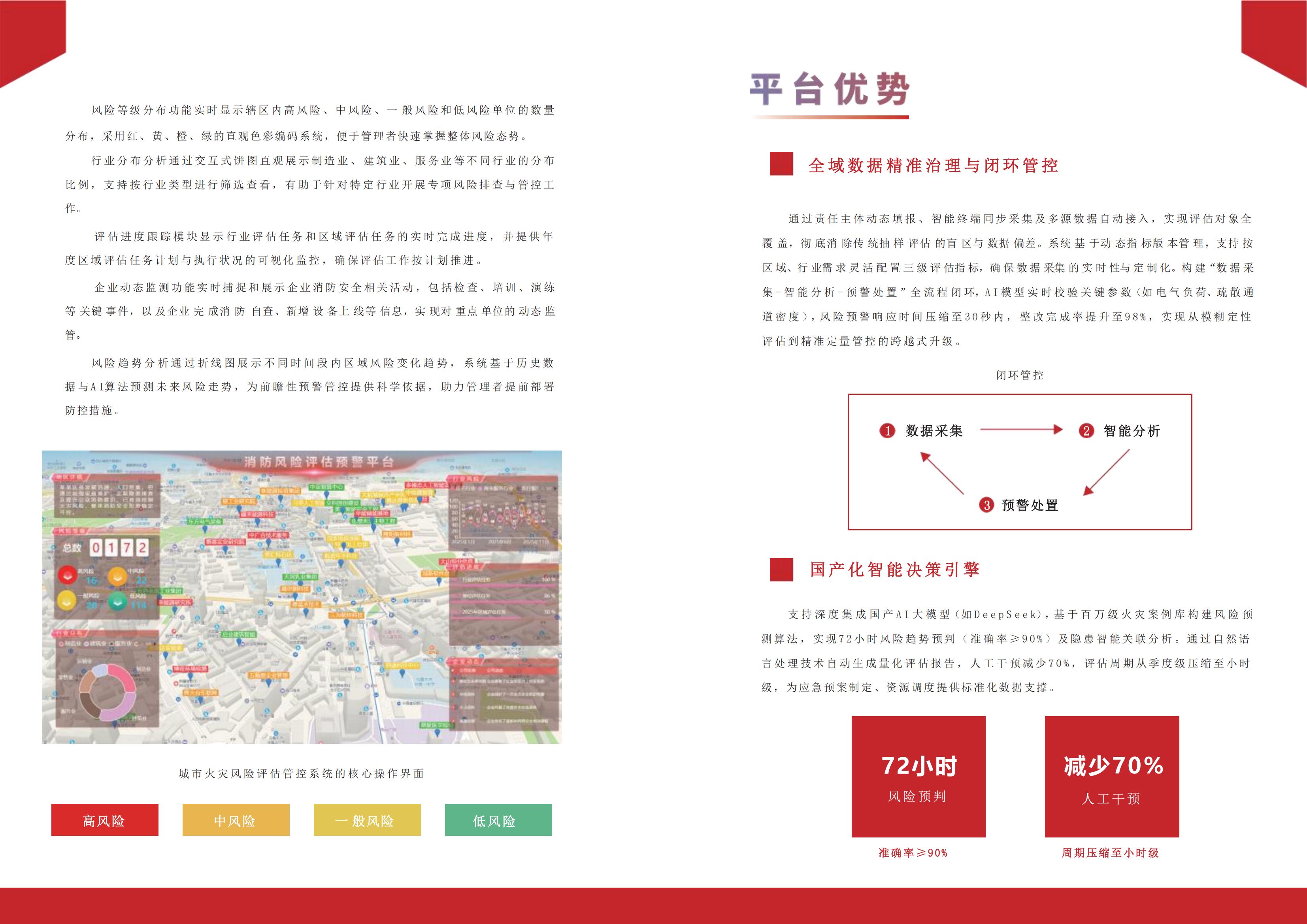This screenshot has width=1307, height=924.
Task: Click the 72小时 风险预判 red card
Action: (x=918, y=777)
